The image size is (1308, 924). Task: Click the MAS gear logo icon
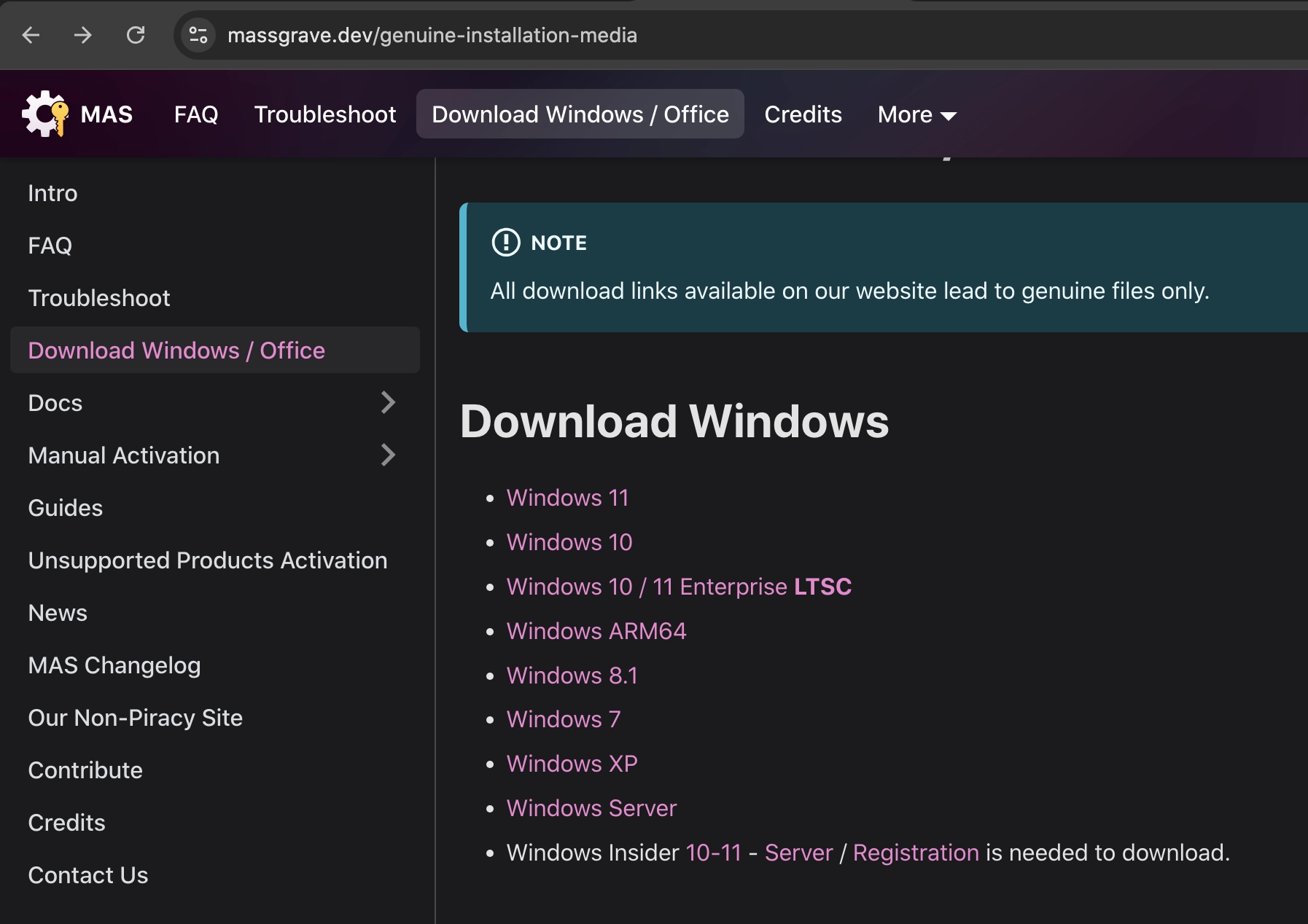(x=45, y=114)
